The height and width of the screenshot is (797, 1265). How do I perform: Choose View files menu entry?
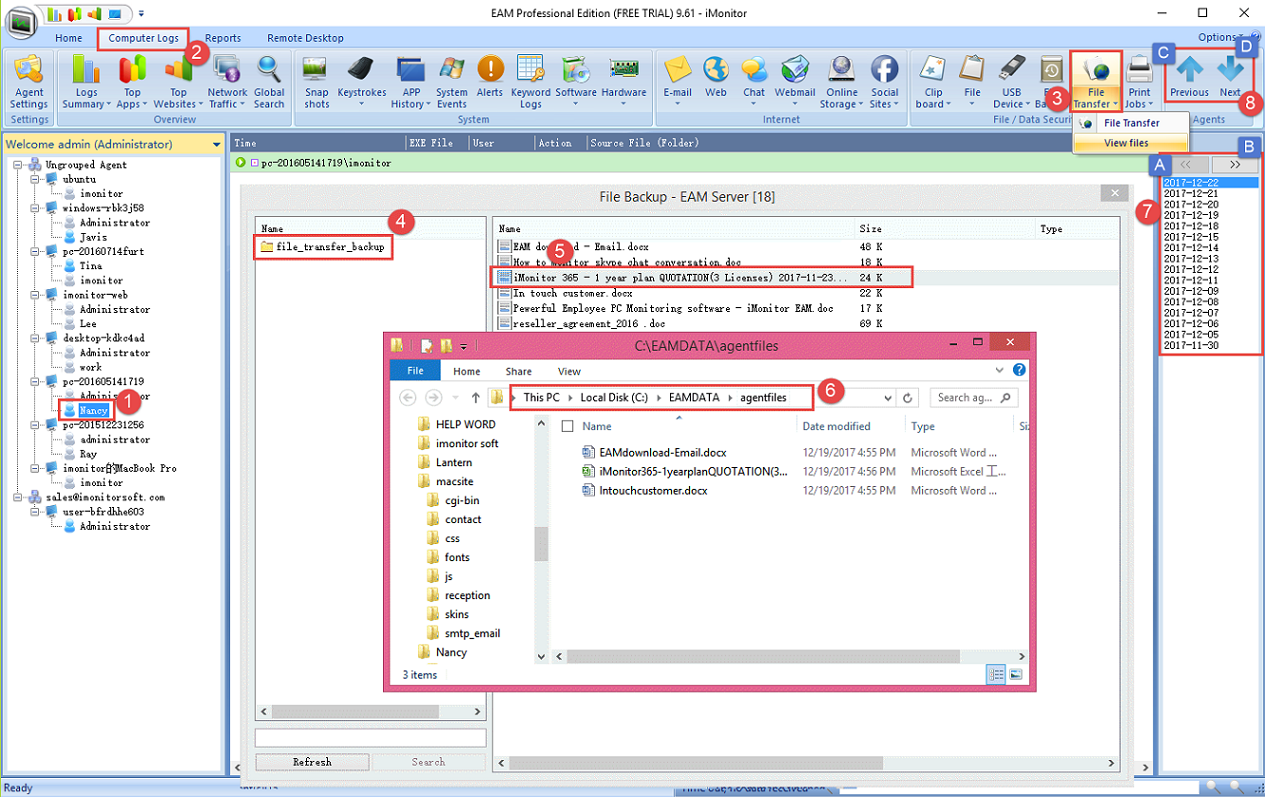point(1131,143)
